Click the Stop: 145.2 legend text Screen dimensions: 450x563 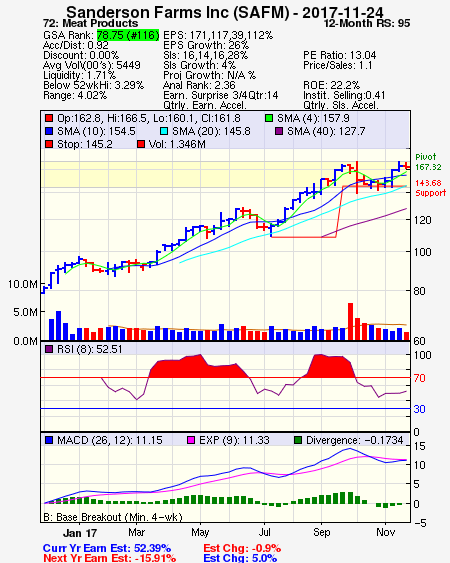click(85, 144)
